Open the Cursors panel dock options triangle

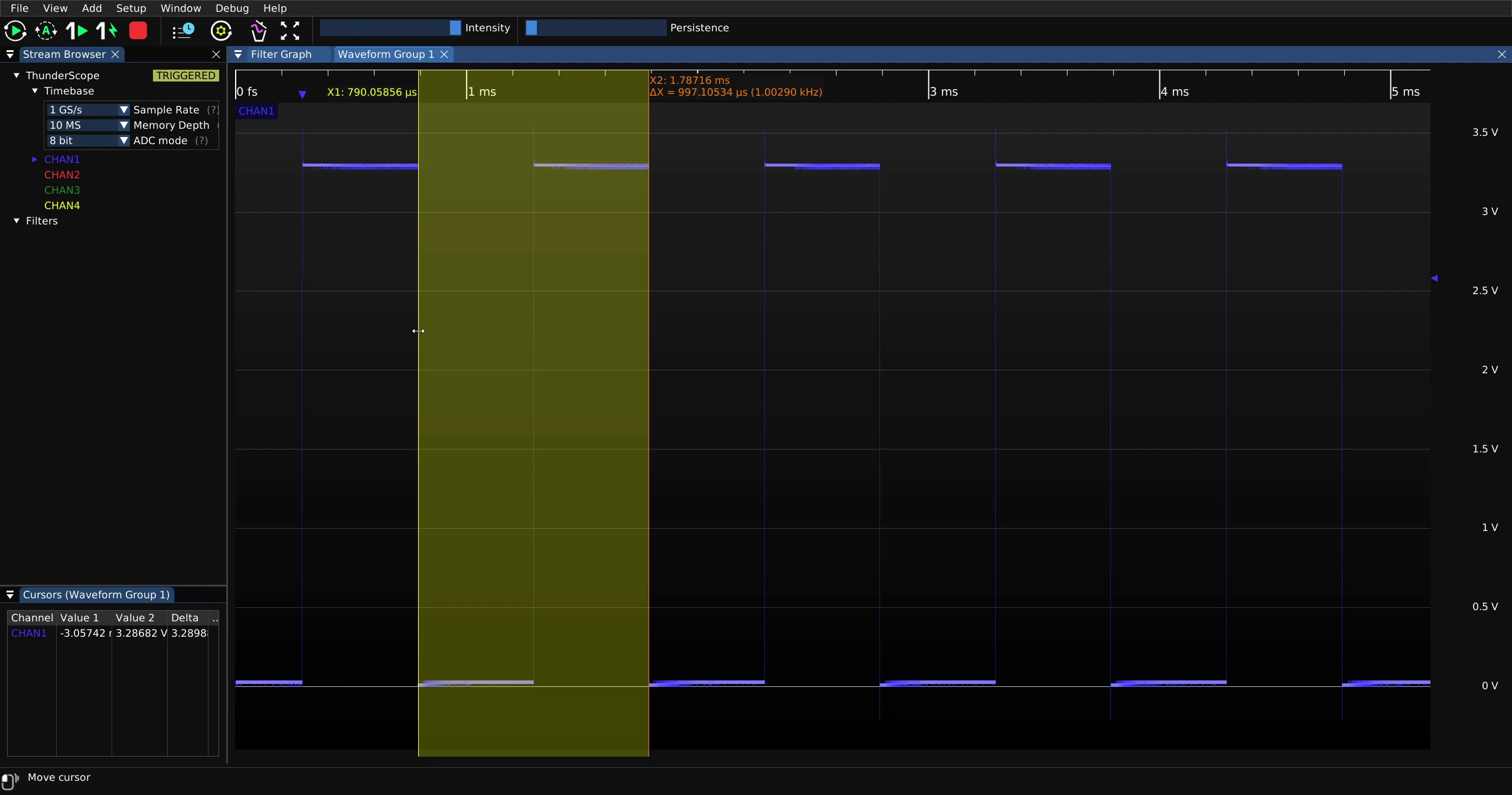(10, 595)
